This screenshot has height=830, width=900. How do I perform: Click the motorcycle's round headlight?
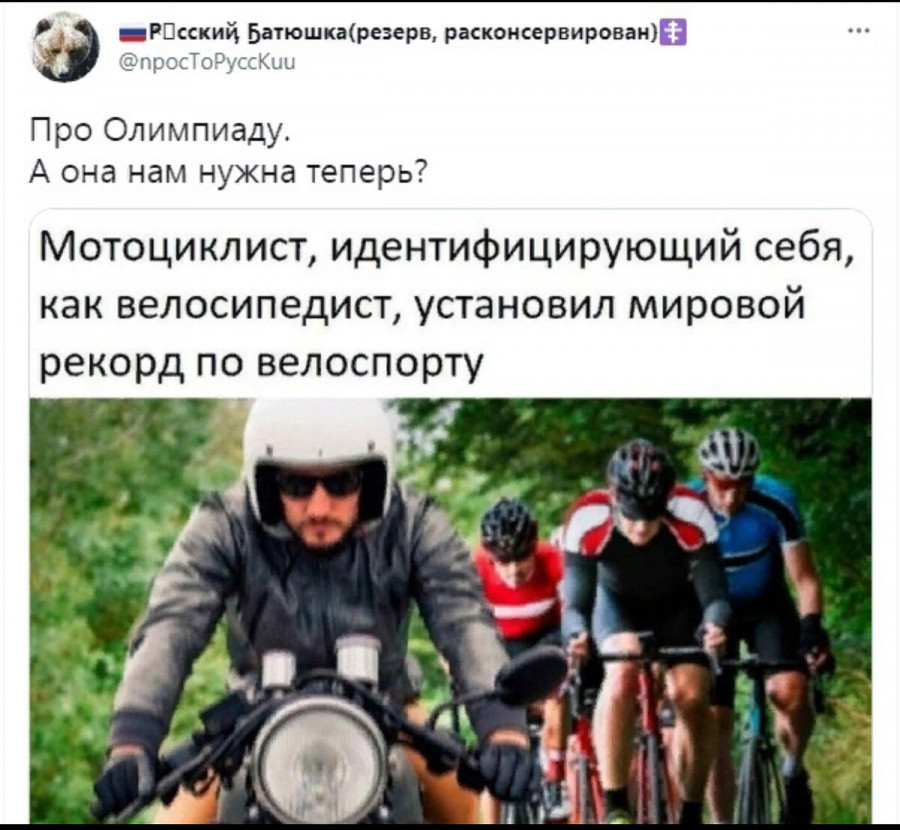pyautogui.click(x=320, y=759)
